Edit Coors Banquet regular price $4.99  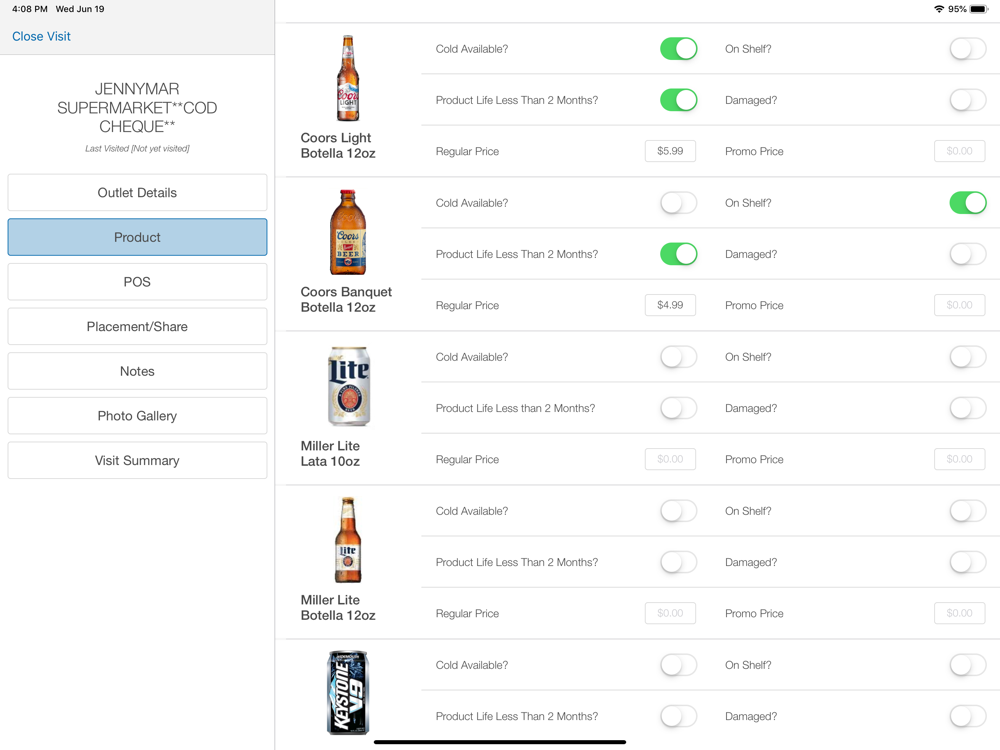click(x=670, y=305)
